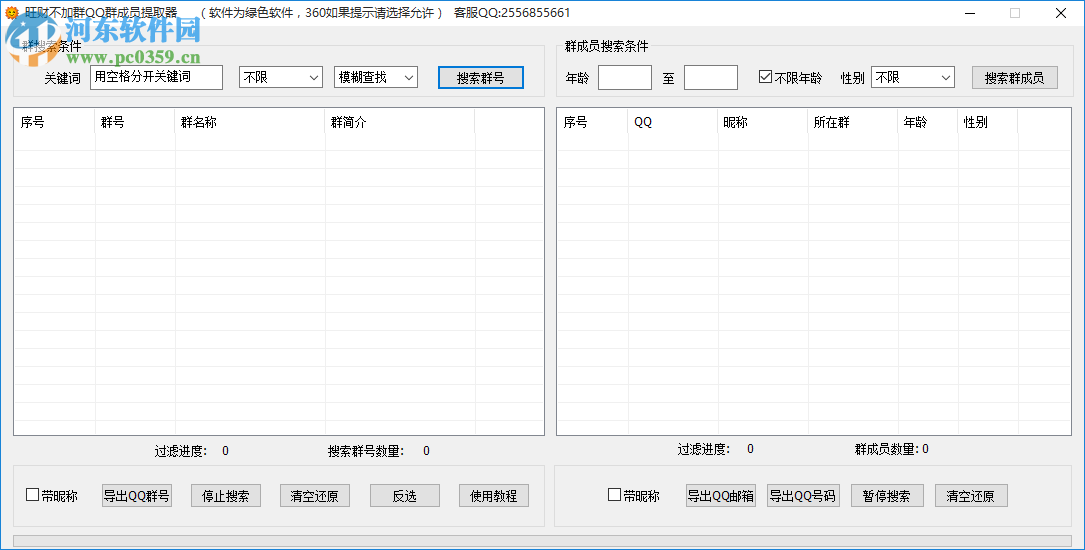Open the 性别 dropdown
This screenshot has width=1085, height=550.
pyautogui.click(x=913, y=77)
